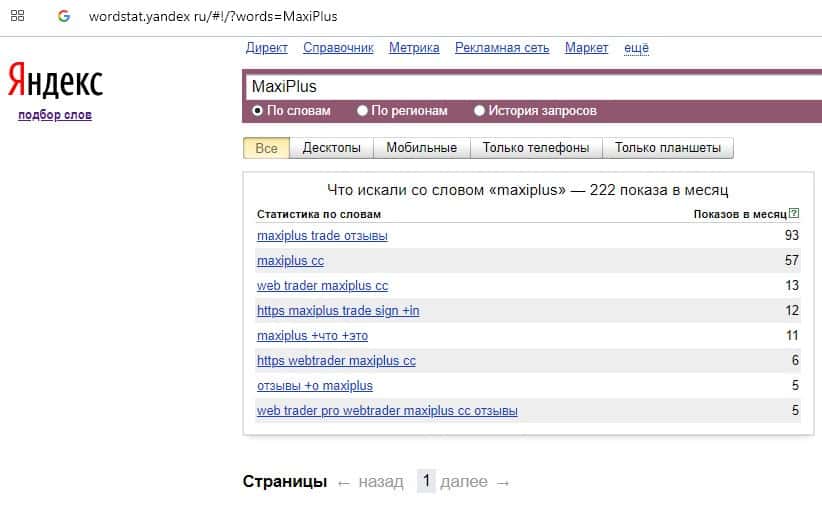Switch to the Мобильные tab
The image size is (822, 512).
(421, 148)
